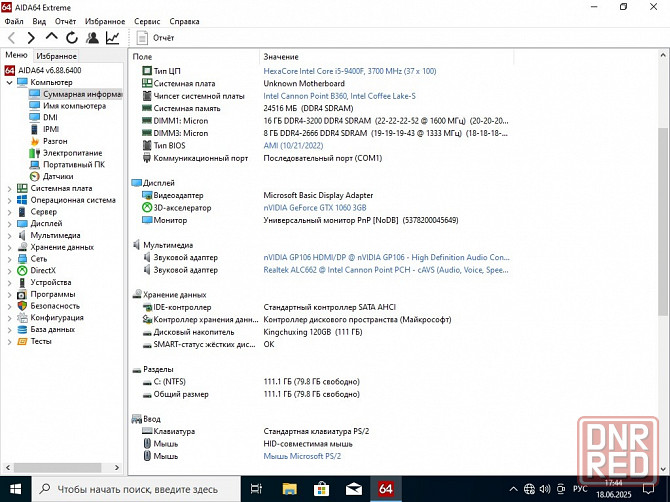Image resolution: width=670 pixels, height=502 pixels.
Task: Select Суммарная информация in the tree
Action: click(x=76, y=94)
